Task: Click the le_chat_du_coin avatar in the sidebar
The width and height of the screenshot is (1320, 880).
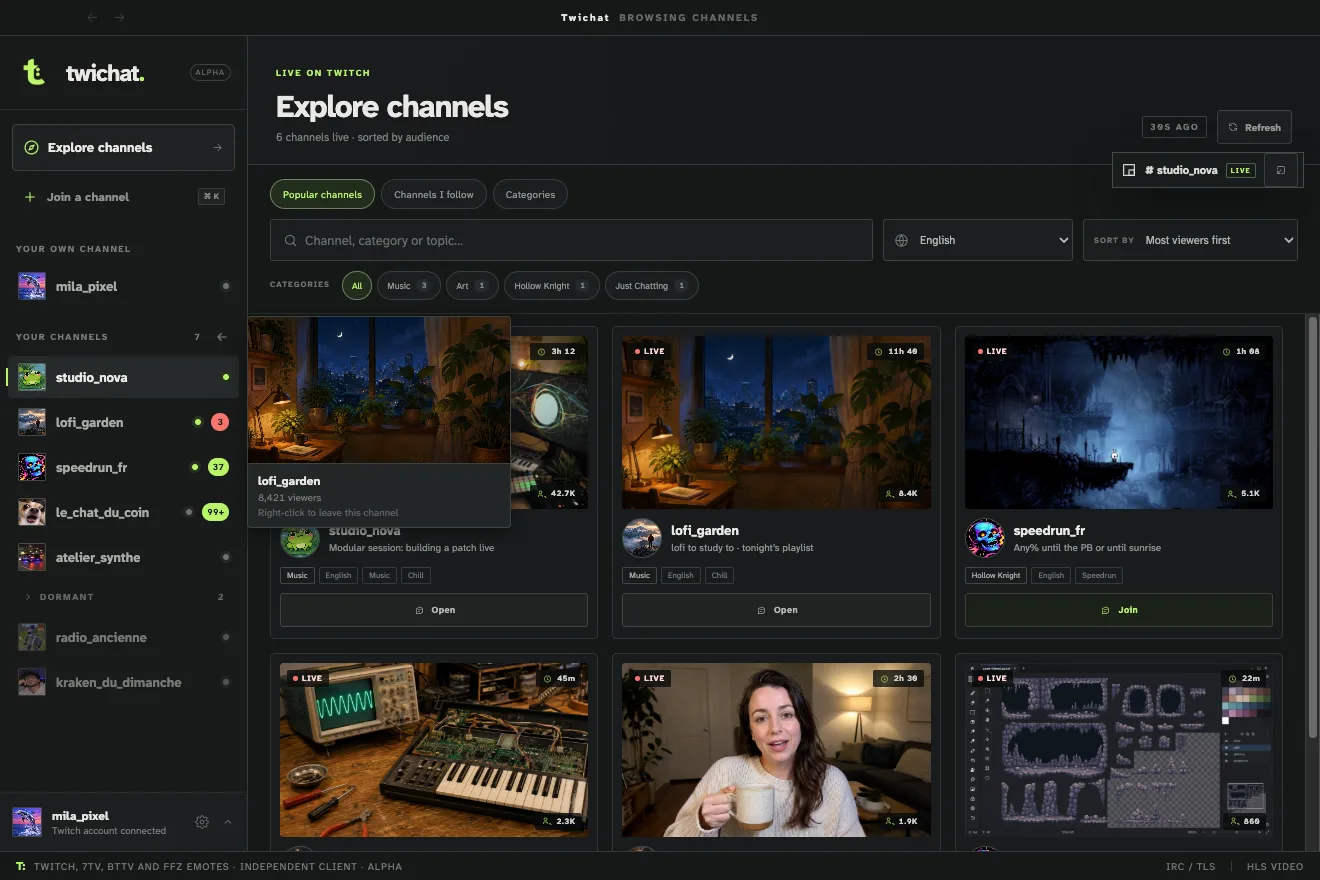Action: [x=31, y=512]
